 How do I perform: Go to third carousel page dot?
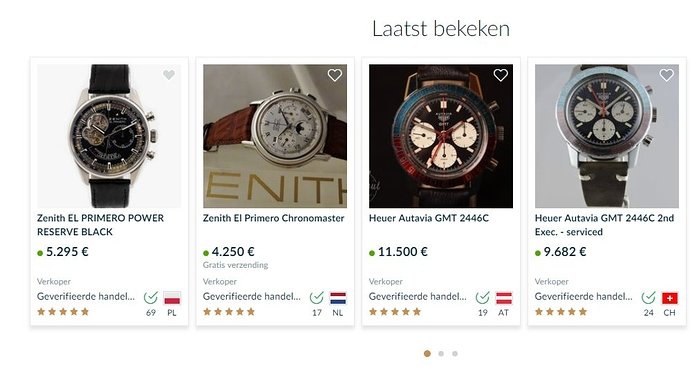click(455, 354)
